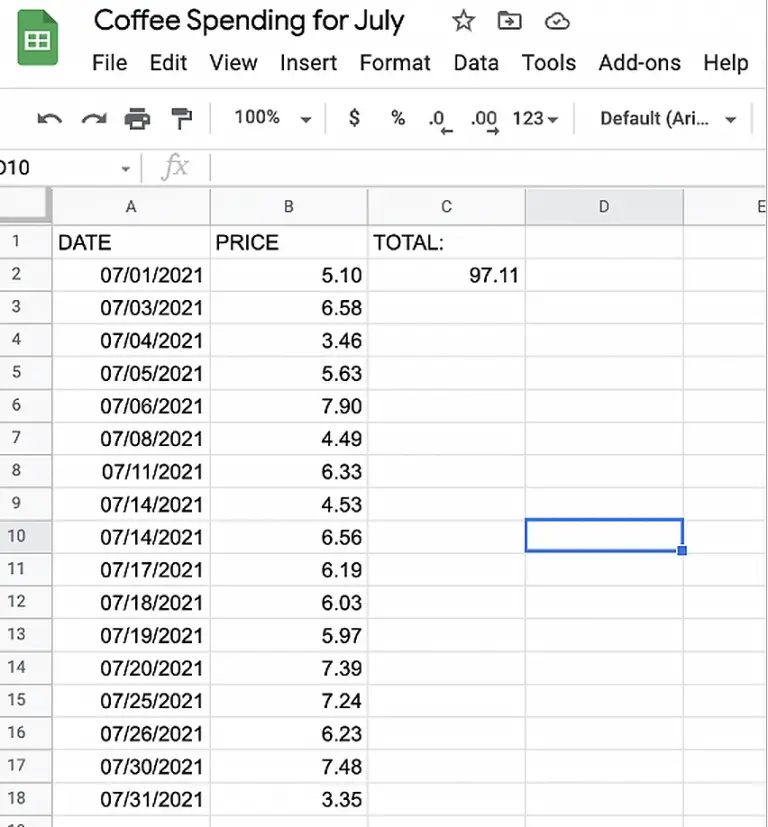Click the Google Sheets logo
Screen dimensions: 768x827
coord(36,38)
